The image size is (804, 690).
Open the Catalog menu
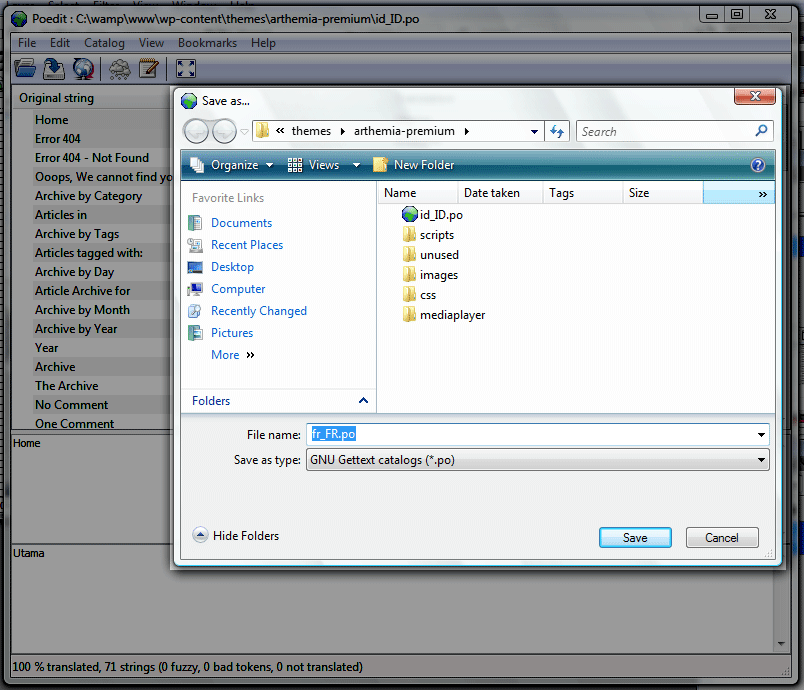(x=104, y=43)
